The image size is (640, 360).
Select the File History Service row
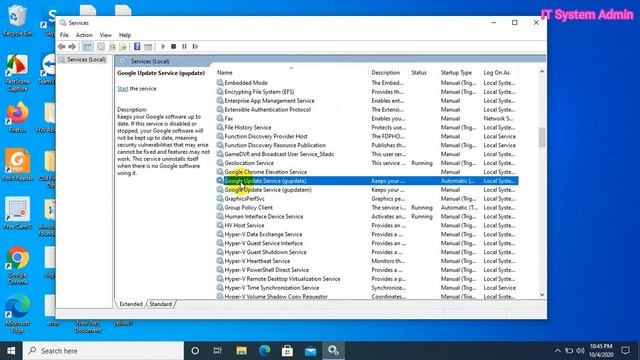tap(367, 127)
